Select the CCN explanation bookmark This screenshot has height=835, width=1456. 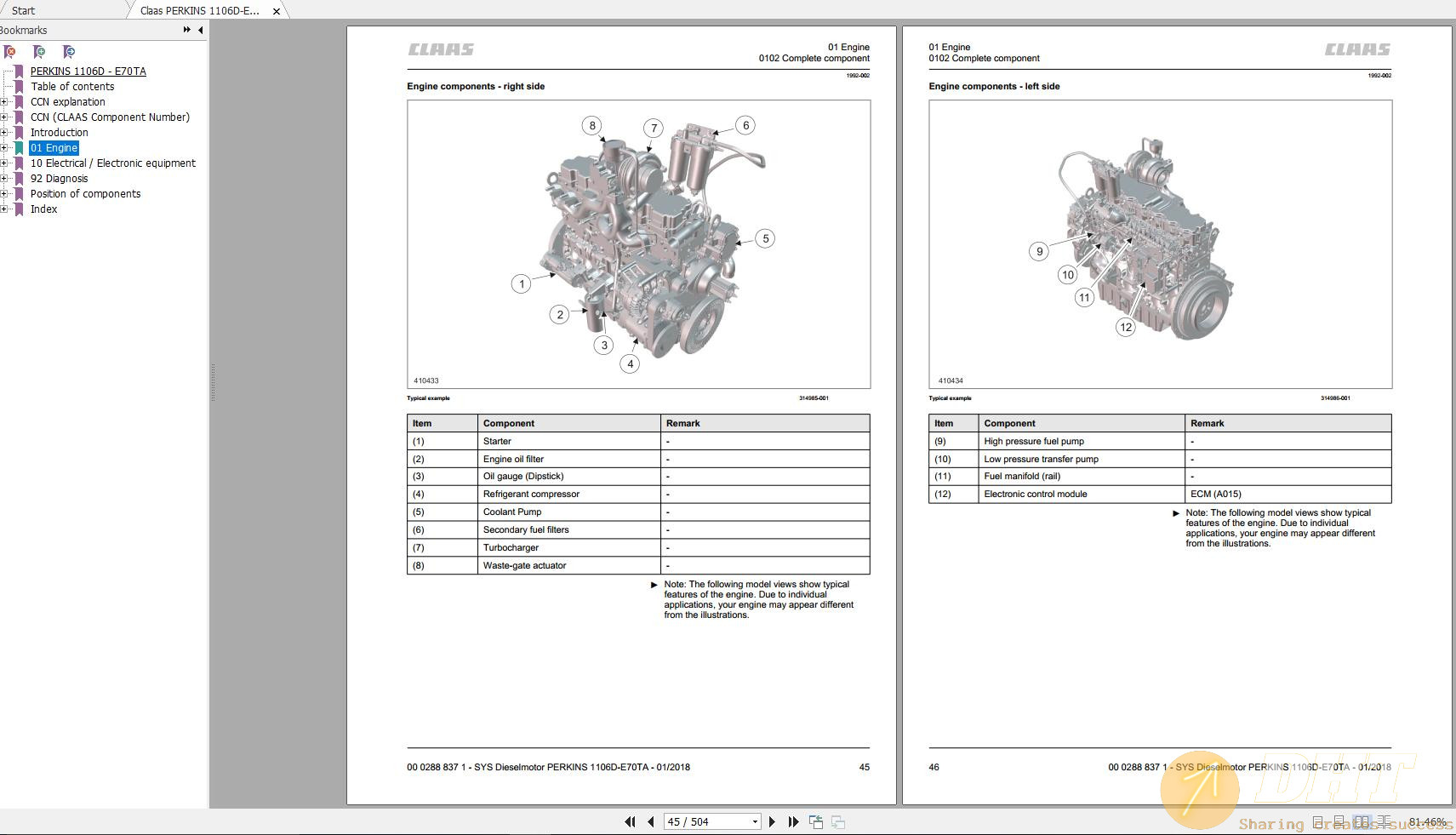[68, 102]
